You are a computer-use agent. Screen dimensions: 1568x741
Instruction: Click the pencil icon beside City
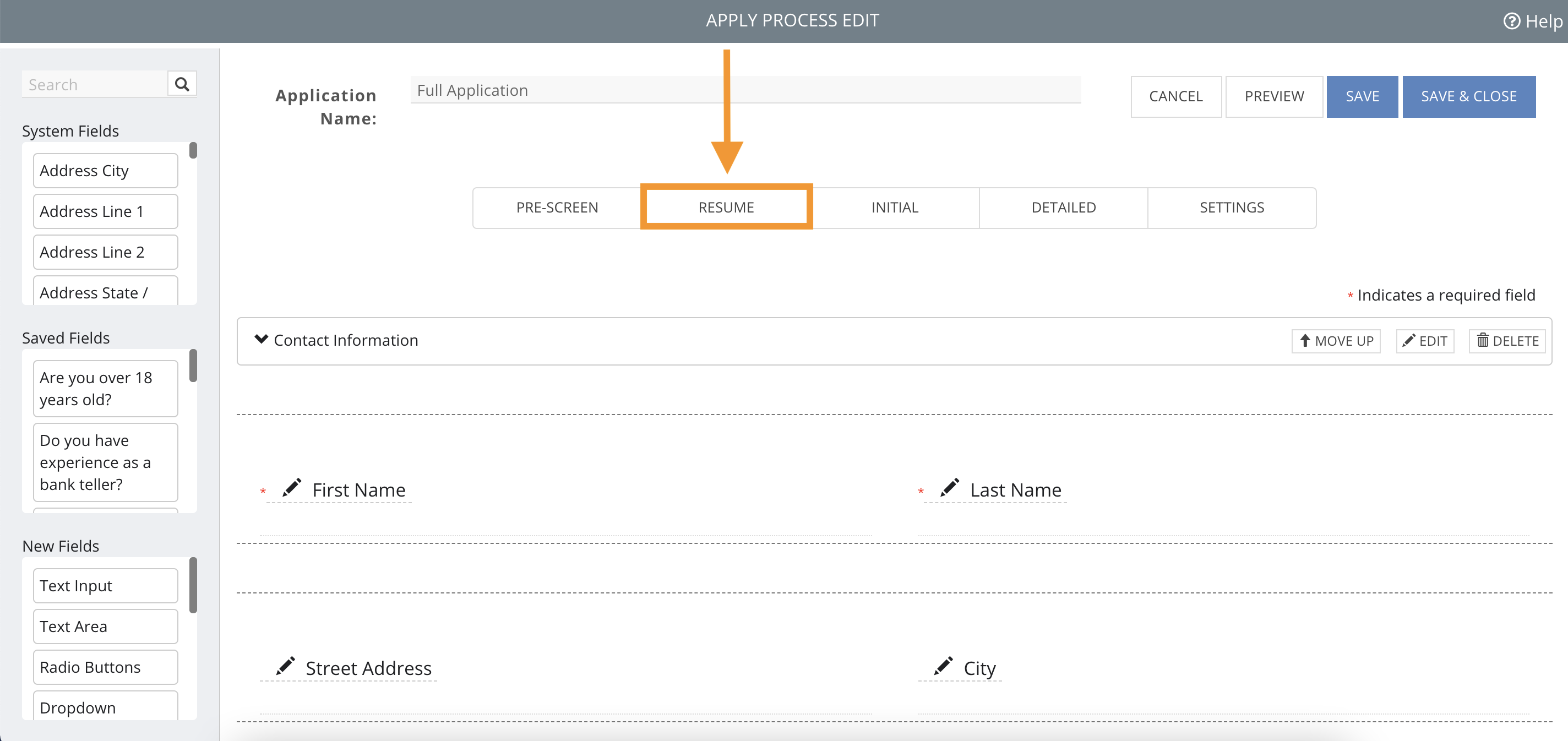click(944, 666)
